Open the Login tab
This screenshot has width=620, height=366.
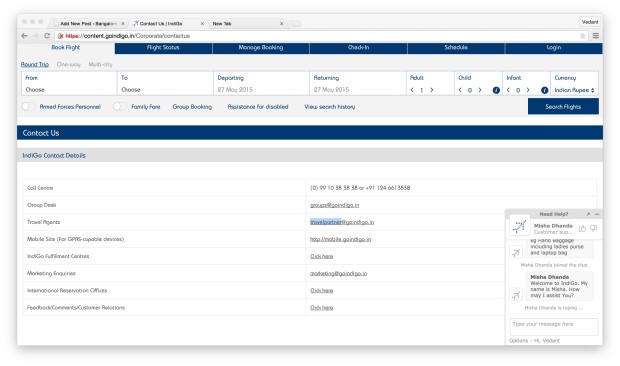[554, 47]
